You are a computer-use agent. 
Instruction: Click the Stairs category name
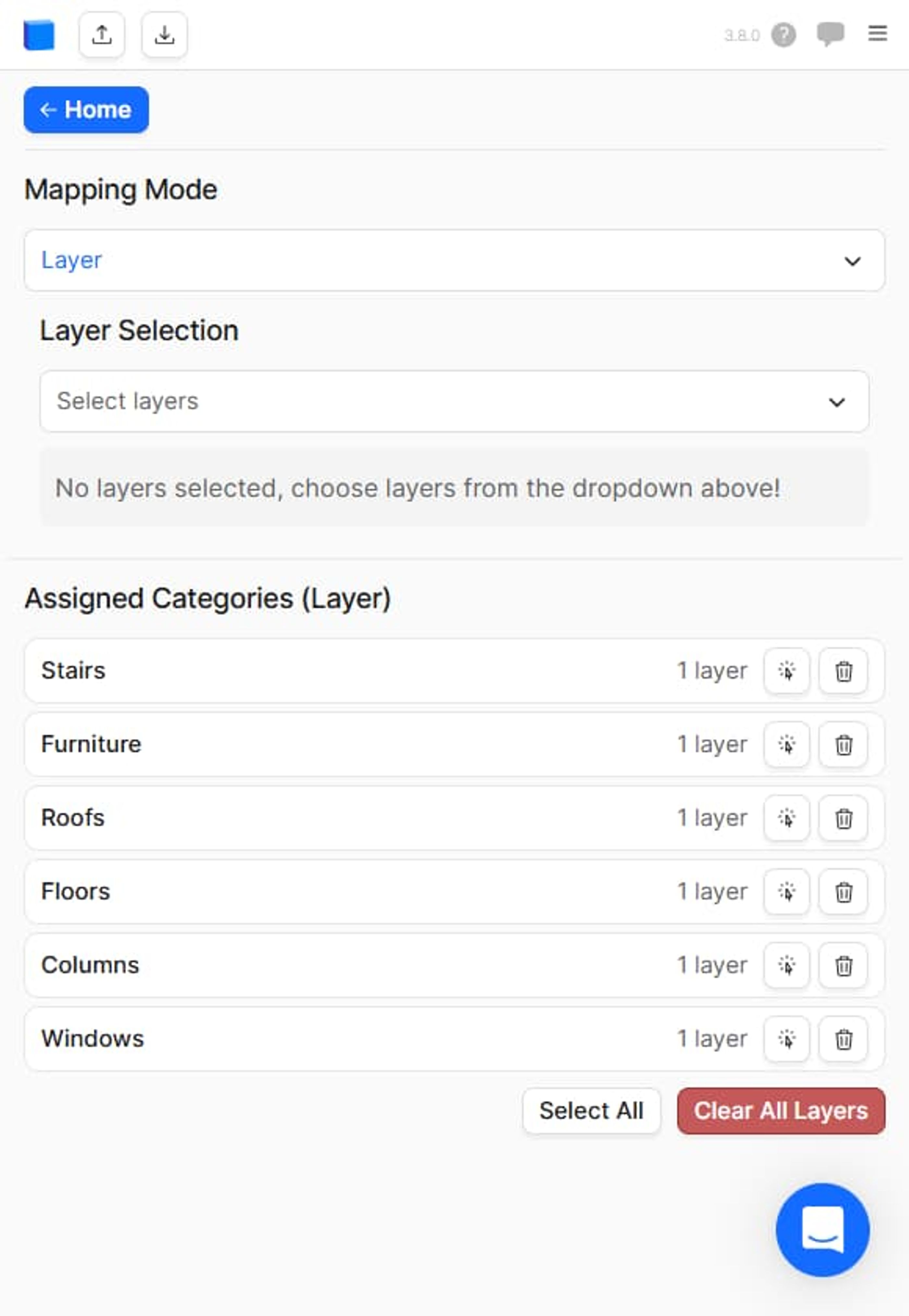[x=73, y=670]
